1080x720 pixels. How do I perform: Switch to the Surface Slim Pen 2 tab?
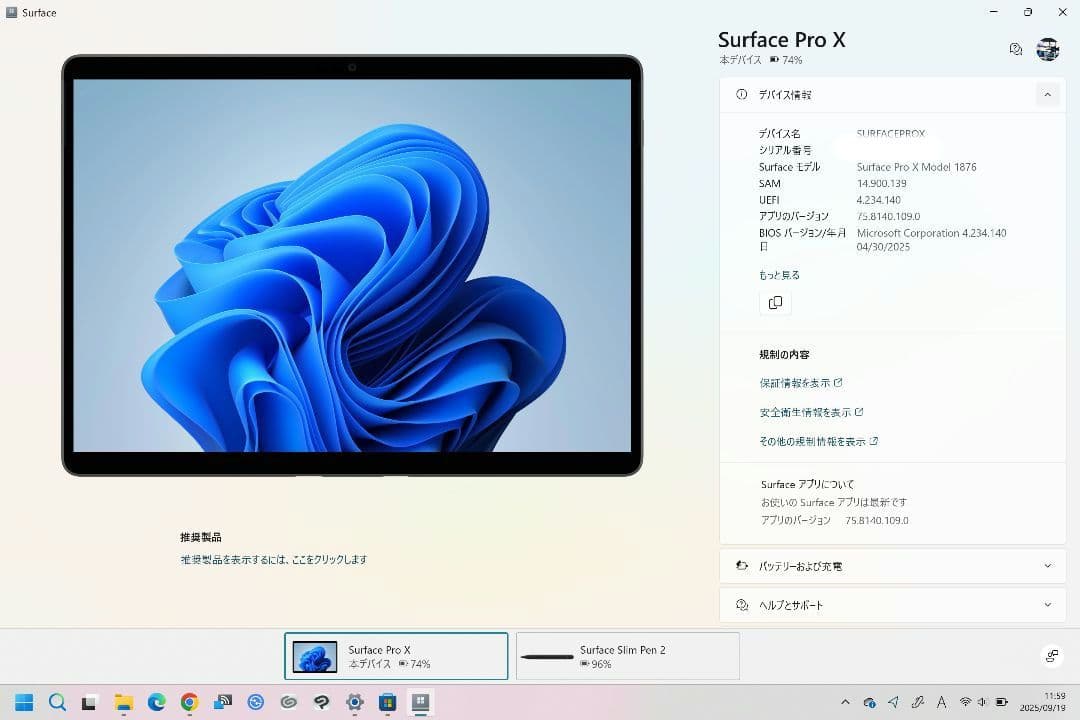627,655
